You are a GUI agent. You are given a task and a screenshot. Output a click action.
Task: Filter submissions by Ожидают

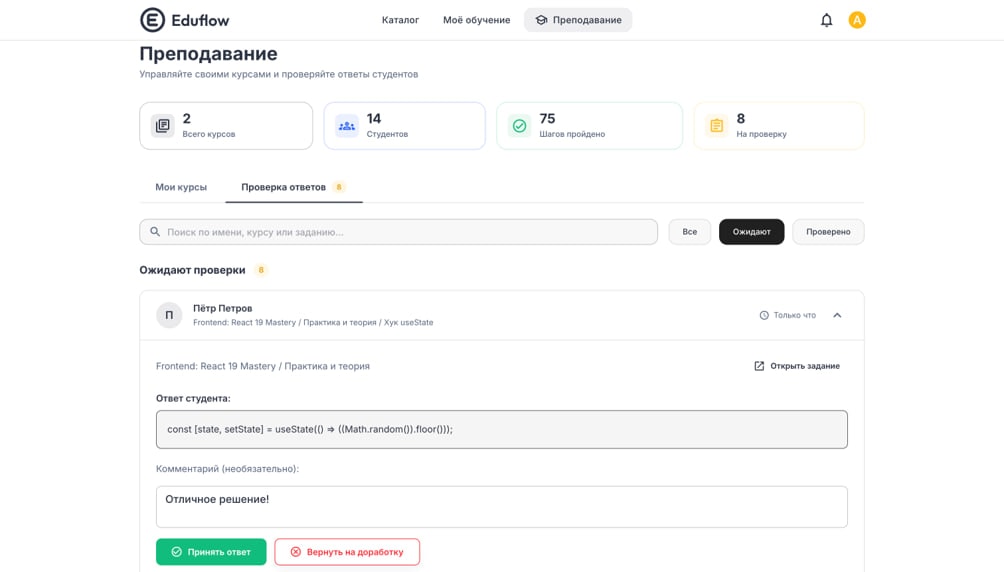tap(751, 232)
